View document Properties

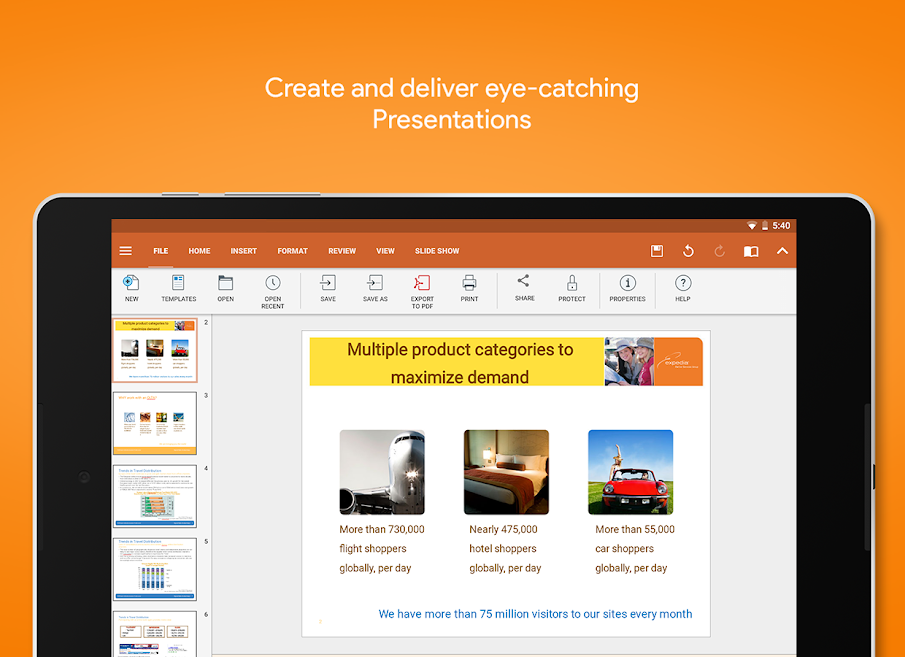627,284
